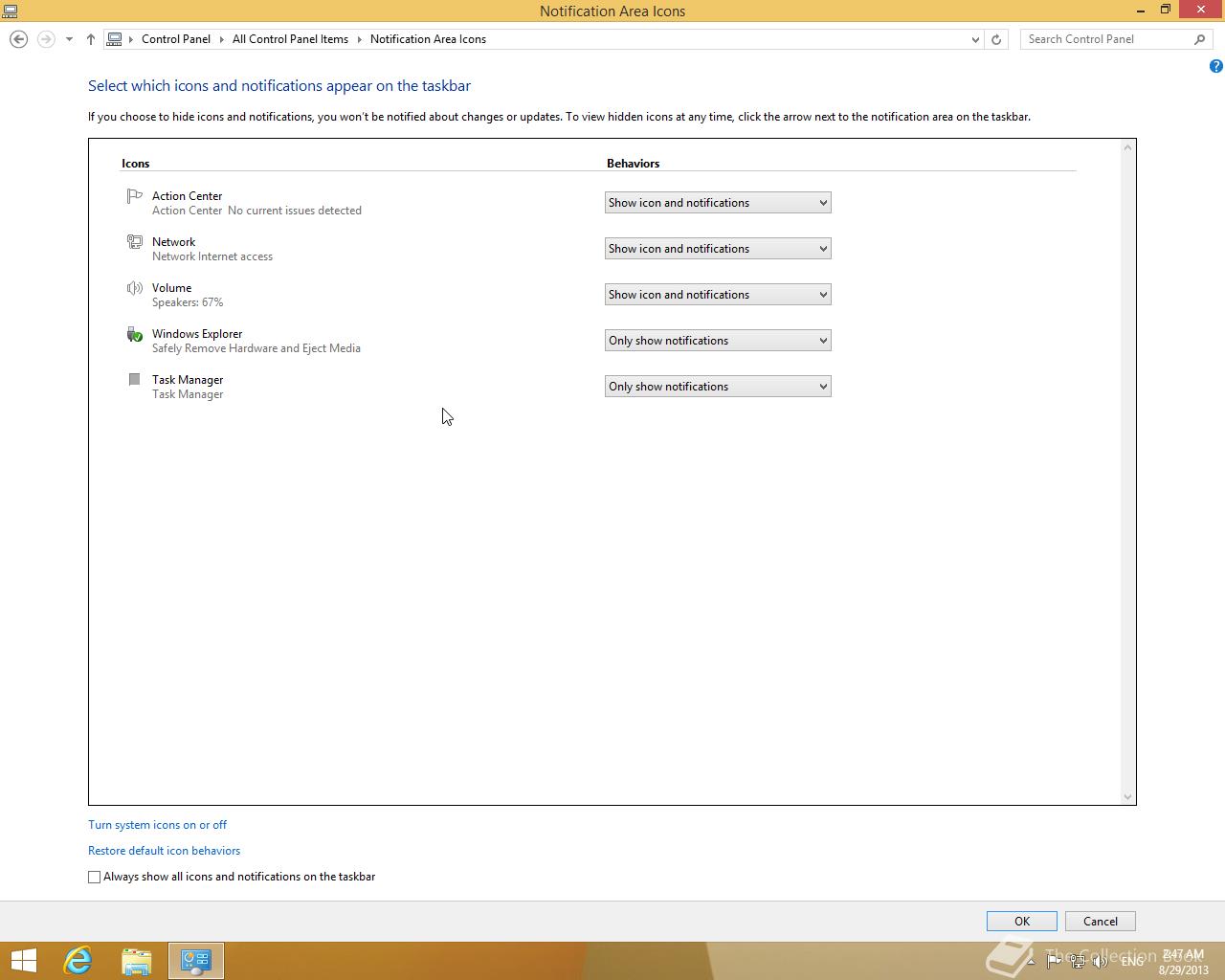Click the Control Panel taskbar icon
Viewport: 1225px width, 980px height.
tap(196, 961)
